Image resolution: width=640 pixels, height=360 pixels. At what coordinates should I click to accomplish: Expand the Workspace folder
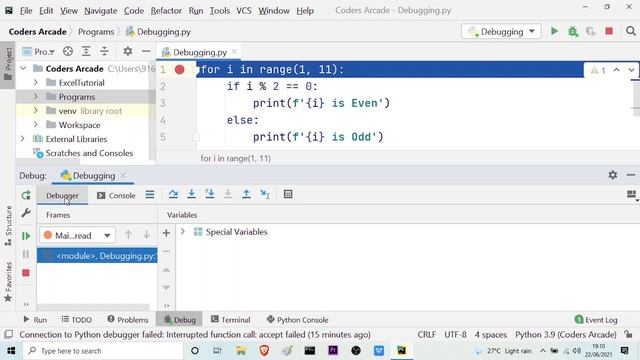(36, 124)
